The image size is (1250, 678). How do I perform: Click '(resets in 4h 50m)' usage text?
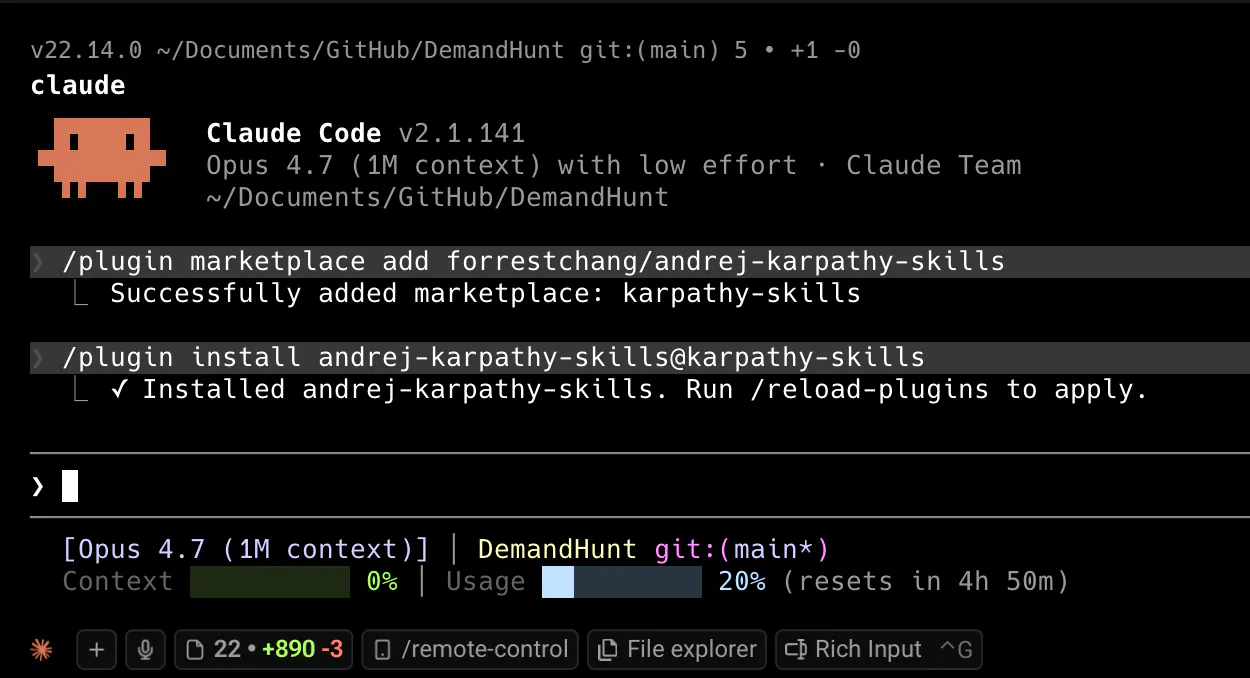(x=926, y=581)
